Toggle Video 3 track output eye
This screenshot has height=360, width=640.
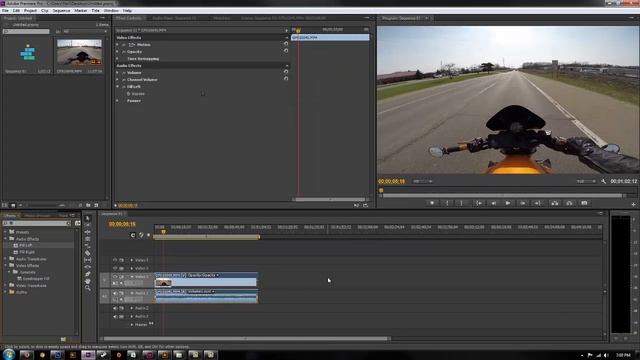coord(115,260)
